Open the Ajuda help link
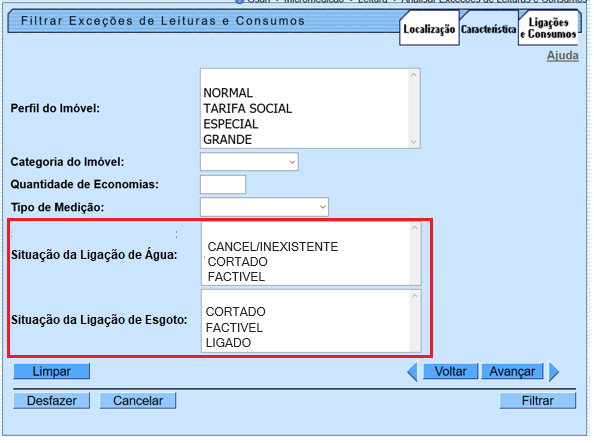Viewport: 594px width, 443px height. click(563, 56)
